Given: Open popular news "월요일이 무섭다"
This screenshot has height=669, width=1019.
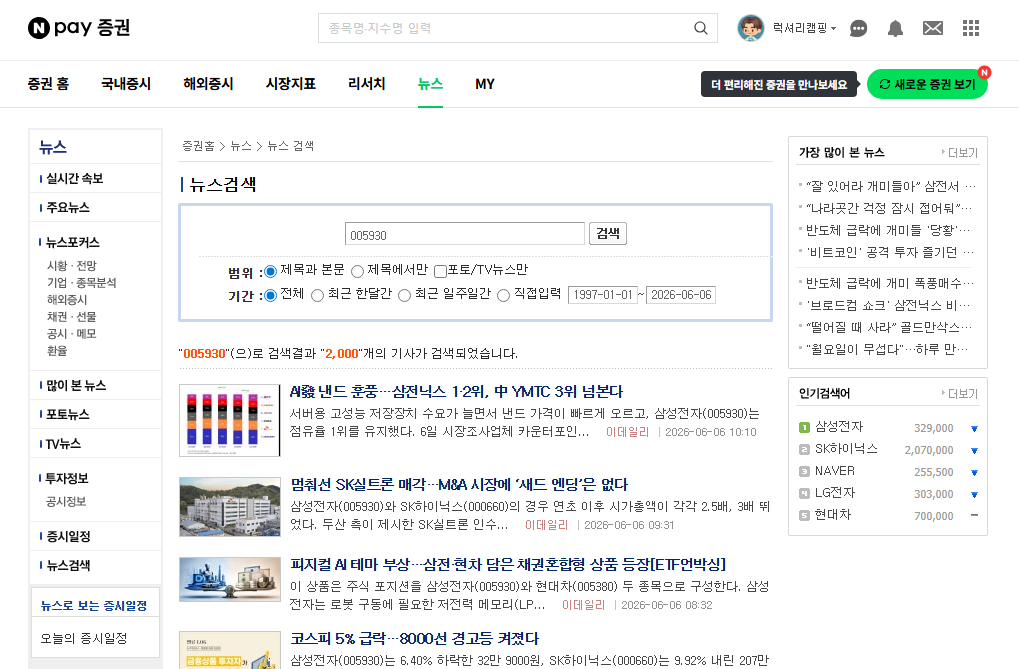Looking at the screenshot, I should 886,349.
